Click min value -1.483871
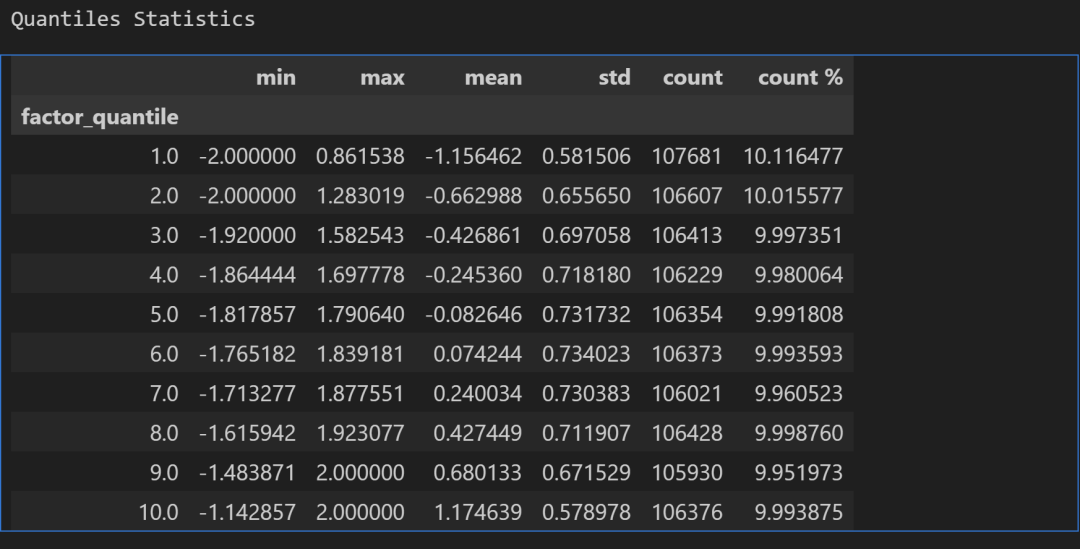 click(x=247, y=473)
